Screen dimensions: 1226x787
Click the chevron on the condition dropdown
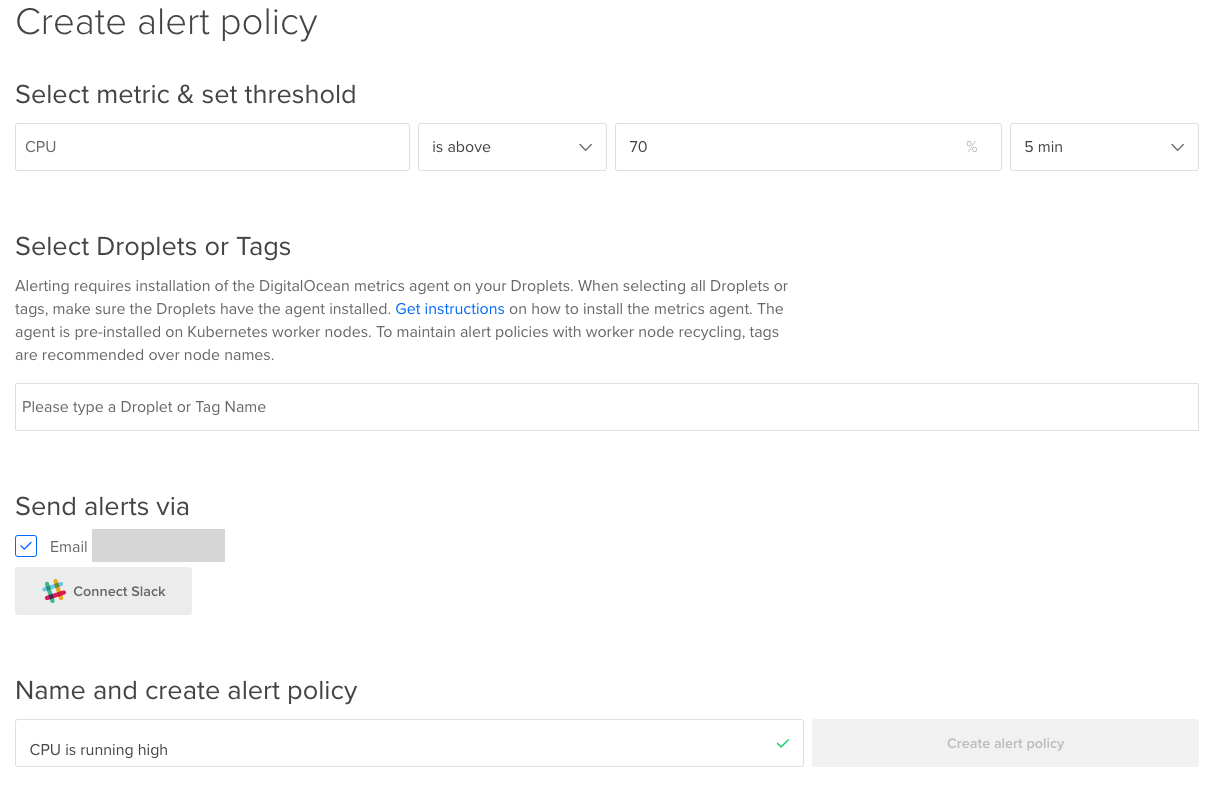point(586,147)
